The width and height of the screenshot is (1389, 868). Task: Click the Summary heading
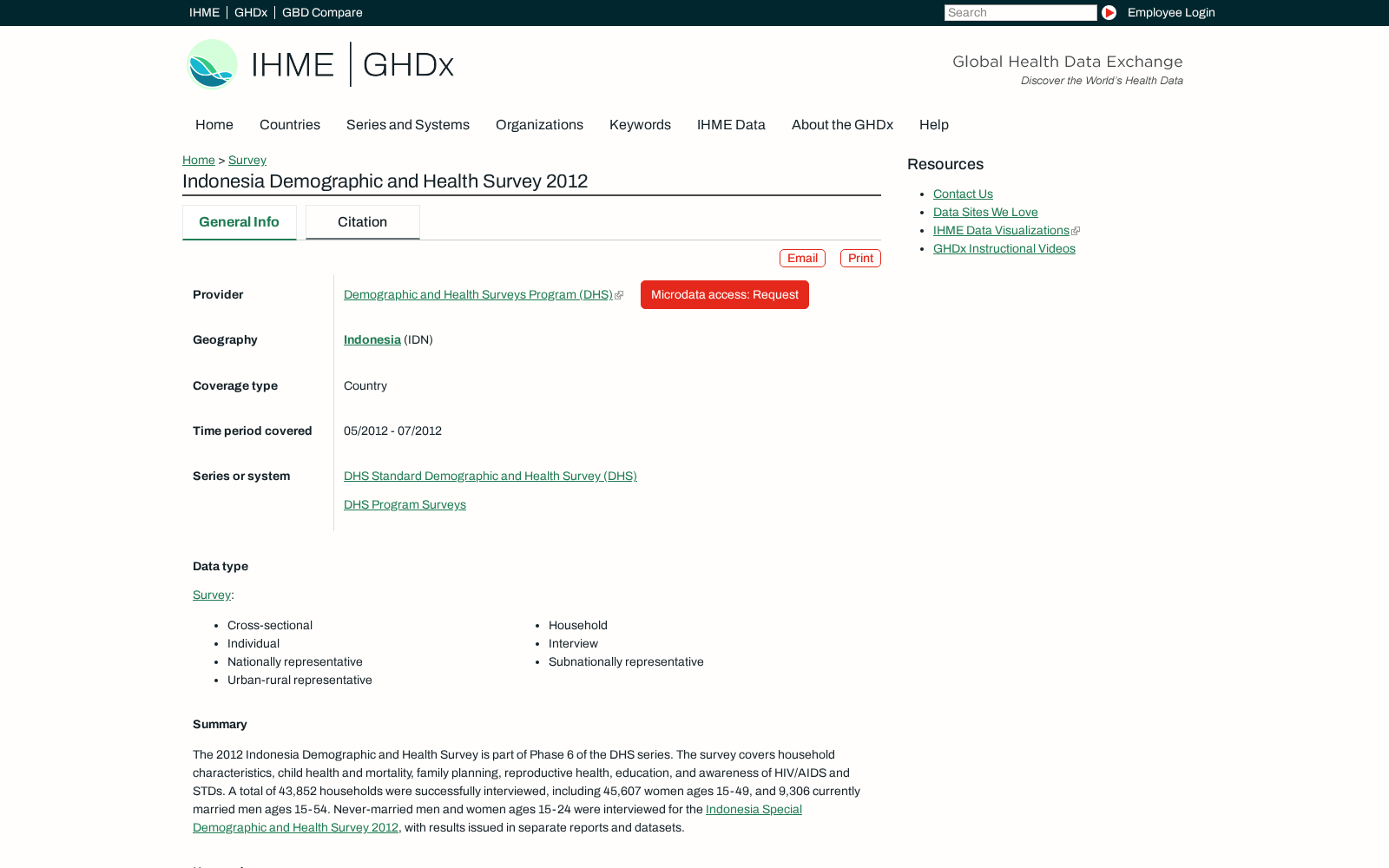tap(220, 725)
